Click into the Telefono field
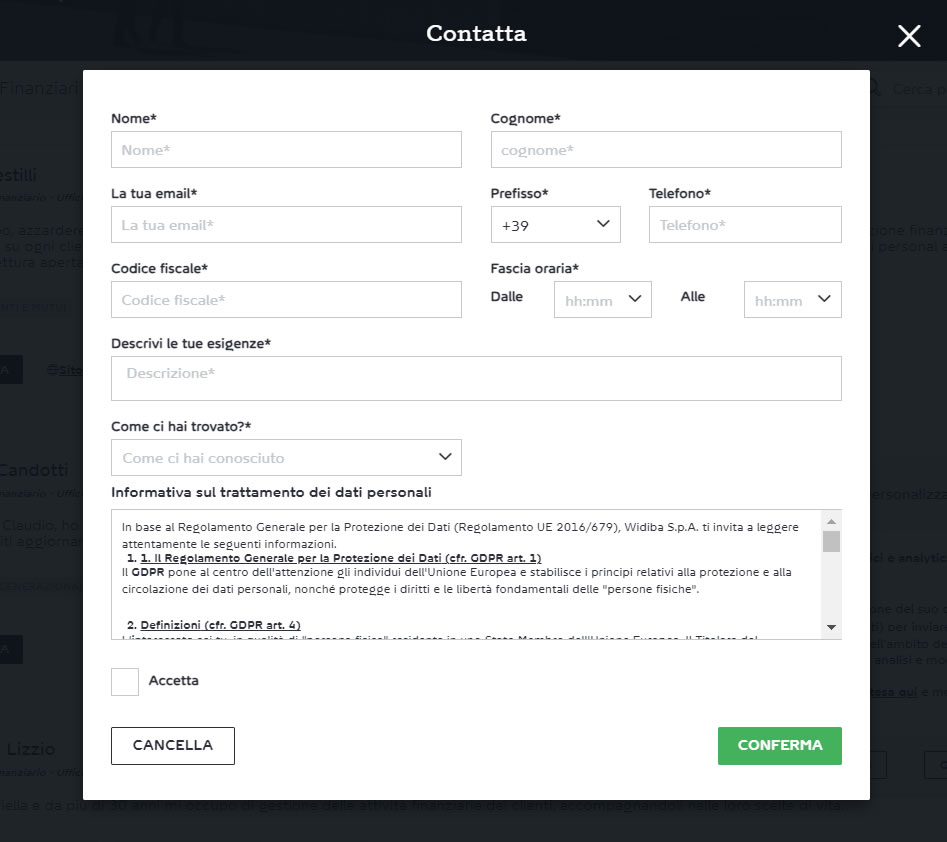Screen dimensions: 947x842 (744, 225)
